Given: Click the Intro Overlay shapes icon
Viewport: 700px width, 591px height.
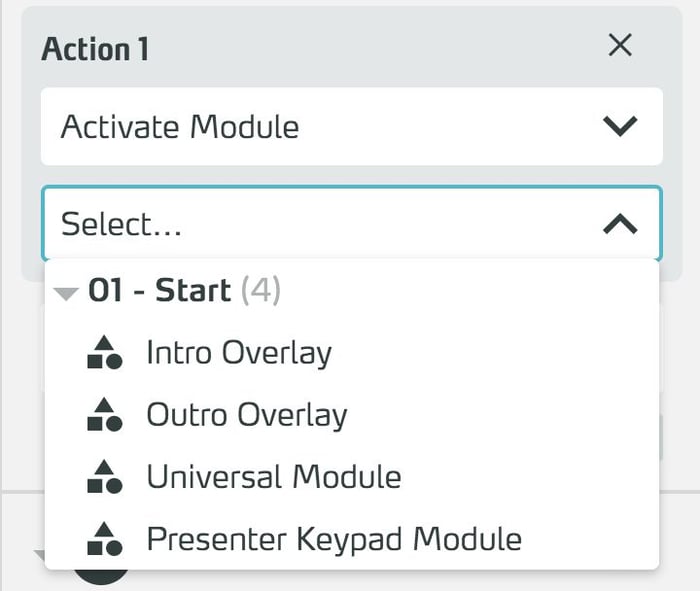Looking at the screenshot, I should click(105, 352).
